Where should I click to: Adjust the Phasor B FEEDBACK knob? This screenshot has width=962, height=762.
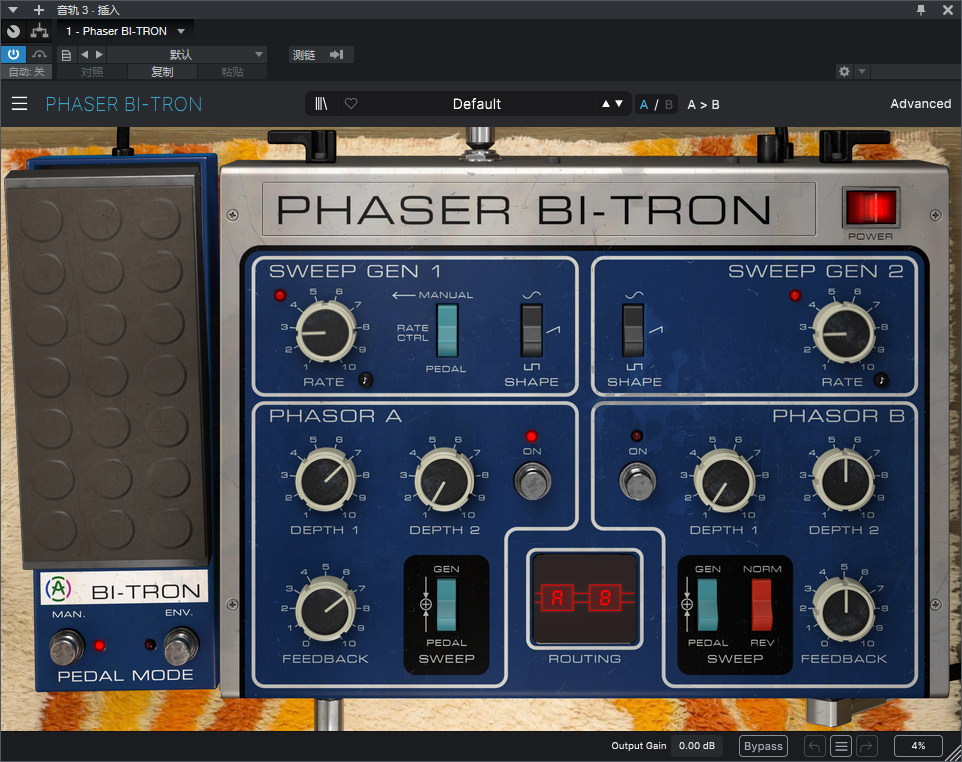pos(845,609)
